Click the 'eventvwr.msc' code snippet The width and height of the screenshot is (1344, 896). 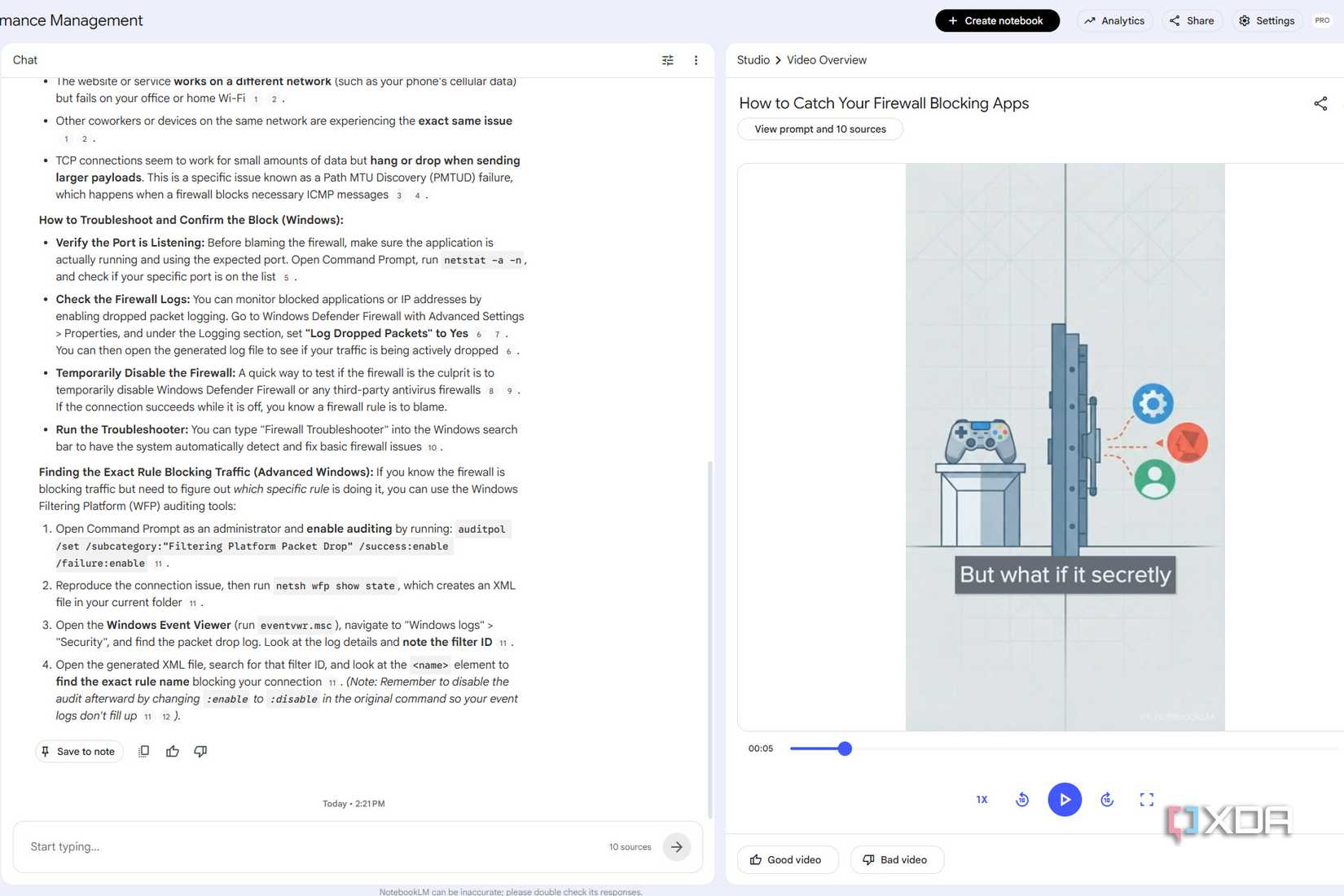click(x=296, y=626)
